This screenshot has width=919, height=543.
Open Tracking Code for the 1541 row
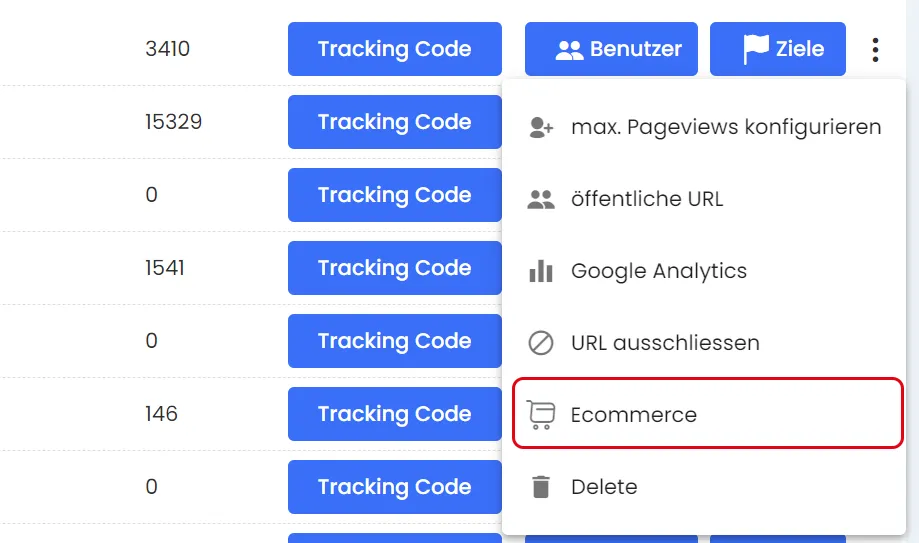395,268
